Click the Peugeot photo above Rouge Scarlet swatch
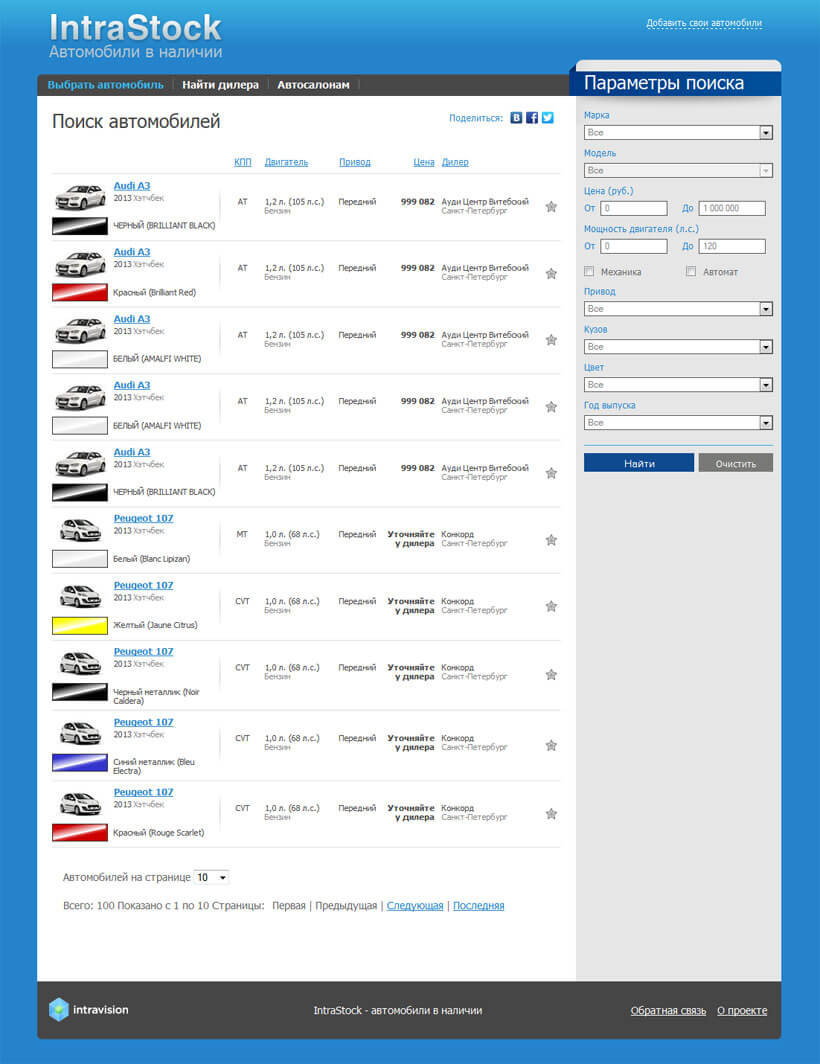Image resolution: width=820 pixels, height=1064 pixels. pyautogui.click(x=80, y=803)
